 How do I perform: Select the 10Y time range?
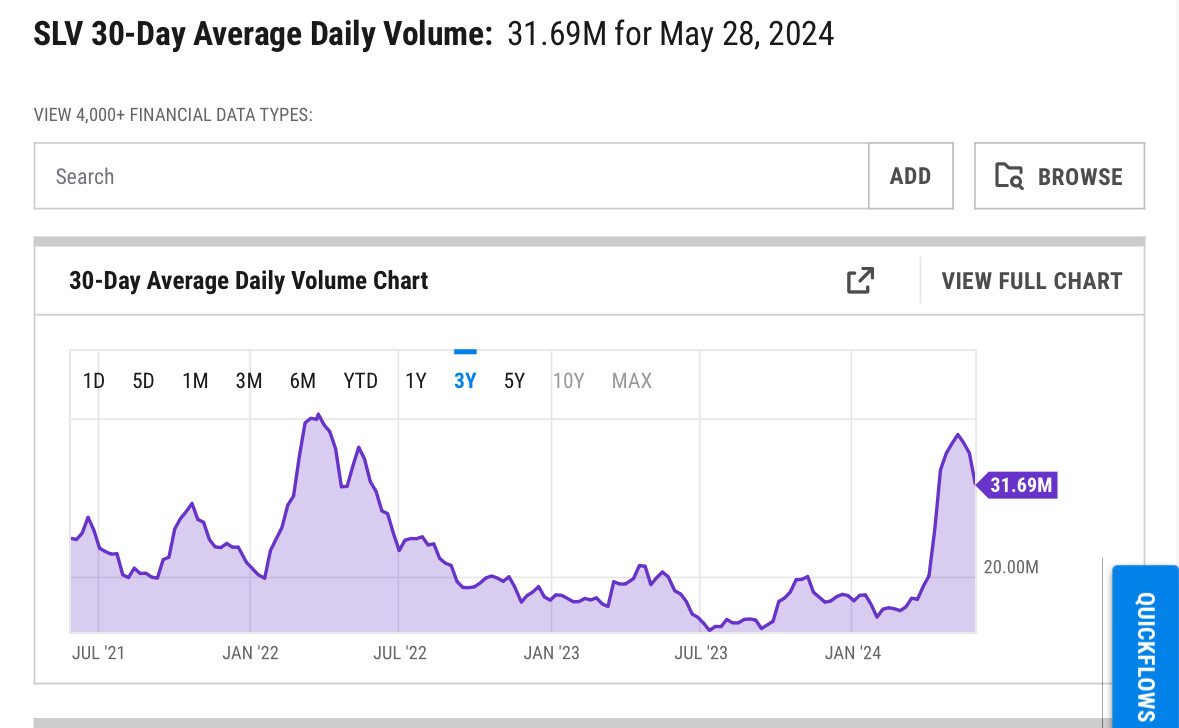[568, 381]
